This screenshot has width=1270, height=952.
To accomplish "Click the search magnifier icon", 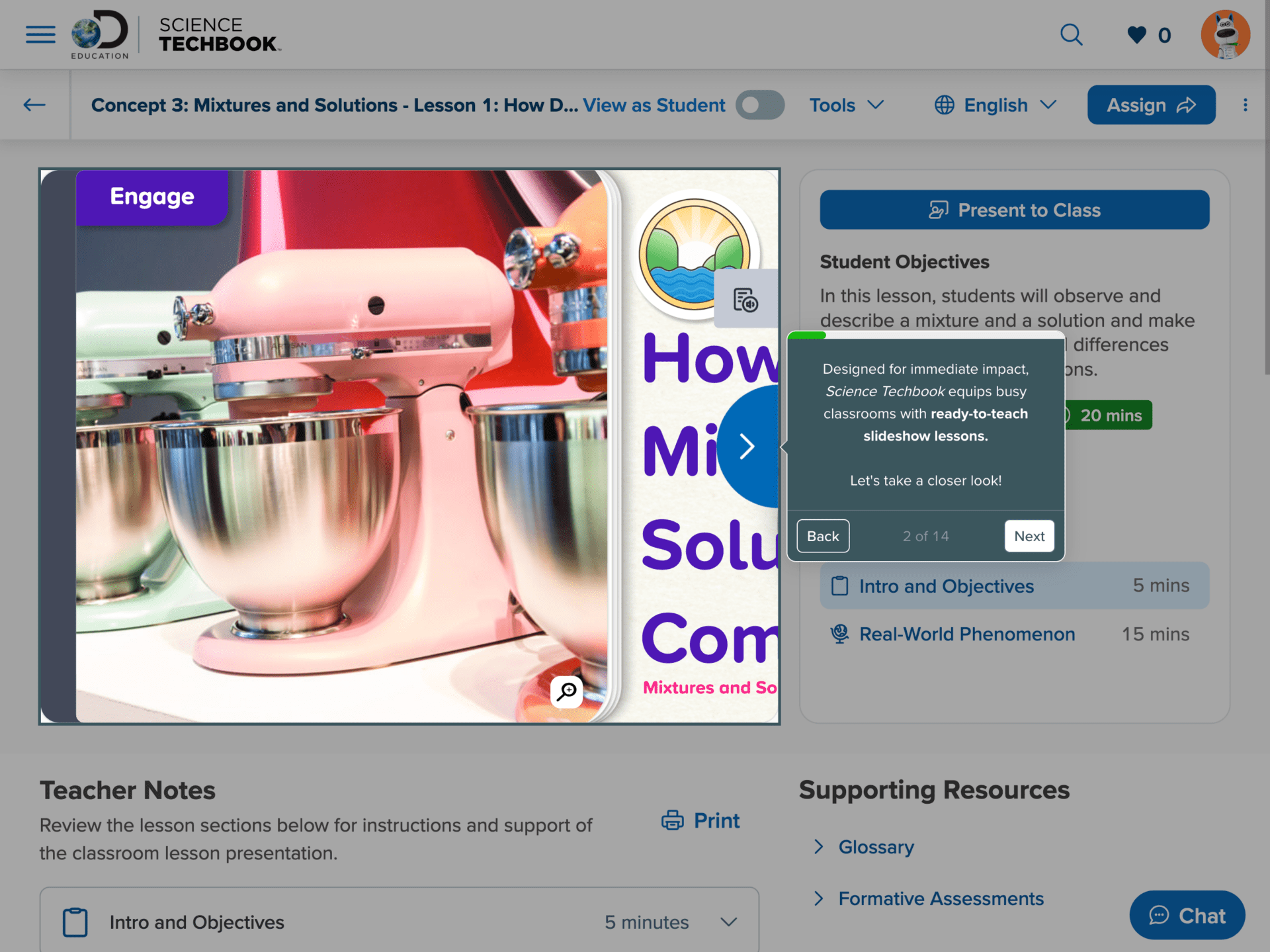I will pyautogui.click(x=1071, y=34).
